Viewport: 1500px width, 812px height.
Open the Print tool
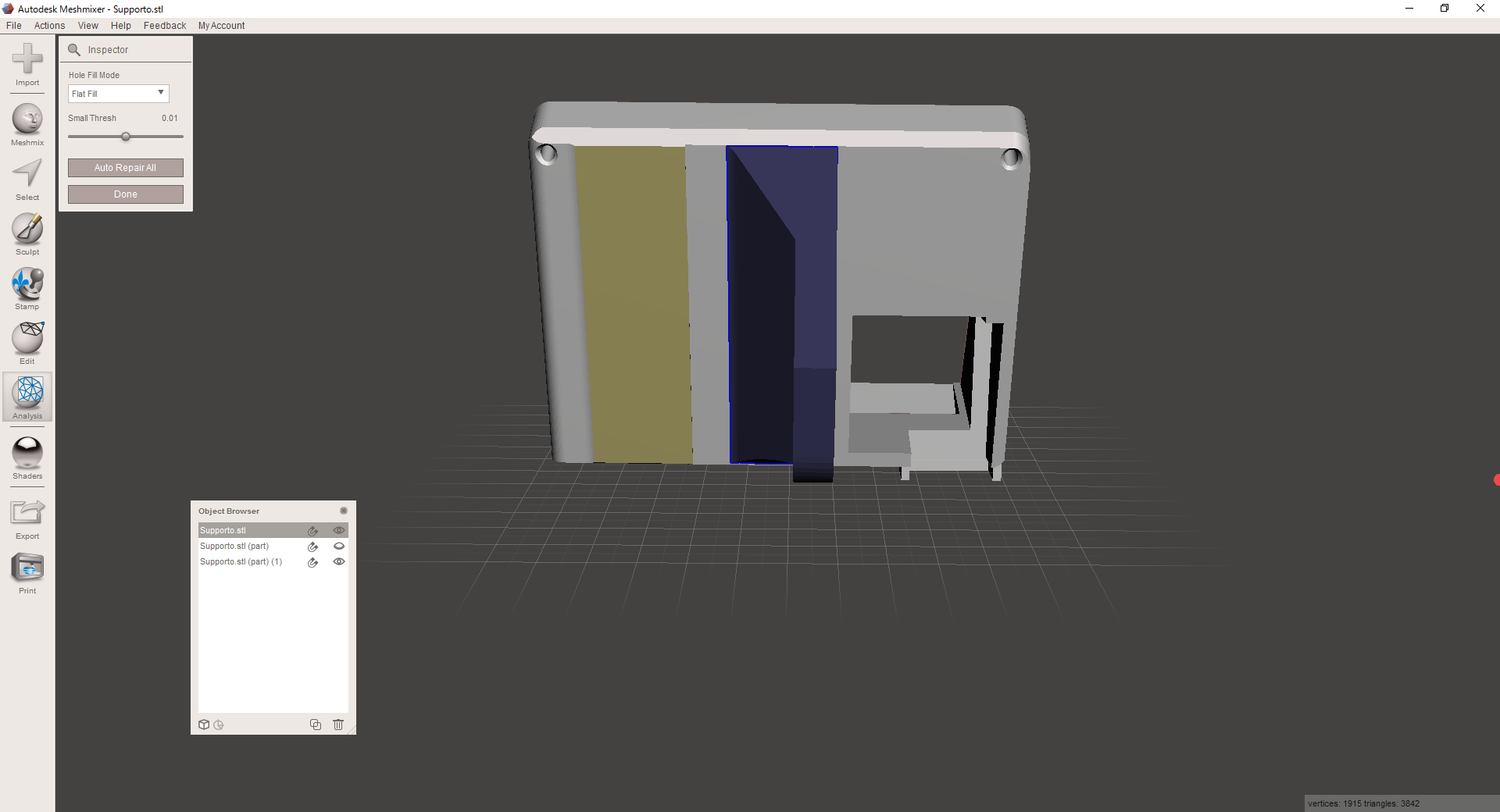coord(27,568)
